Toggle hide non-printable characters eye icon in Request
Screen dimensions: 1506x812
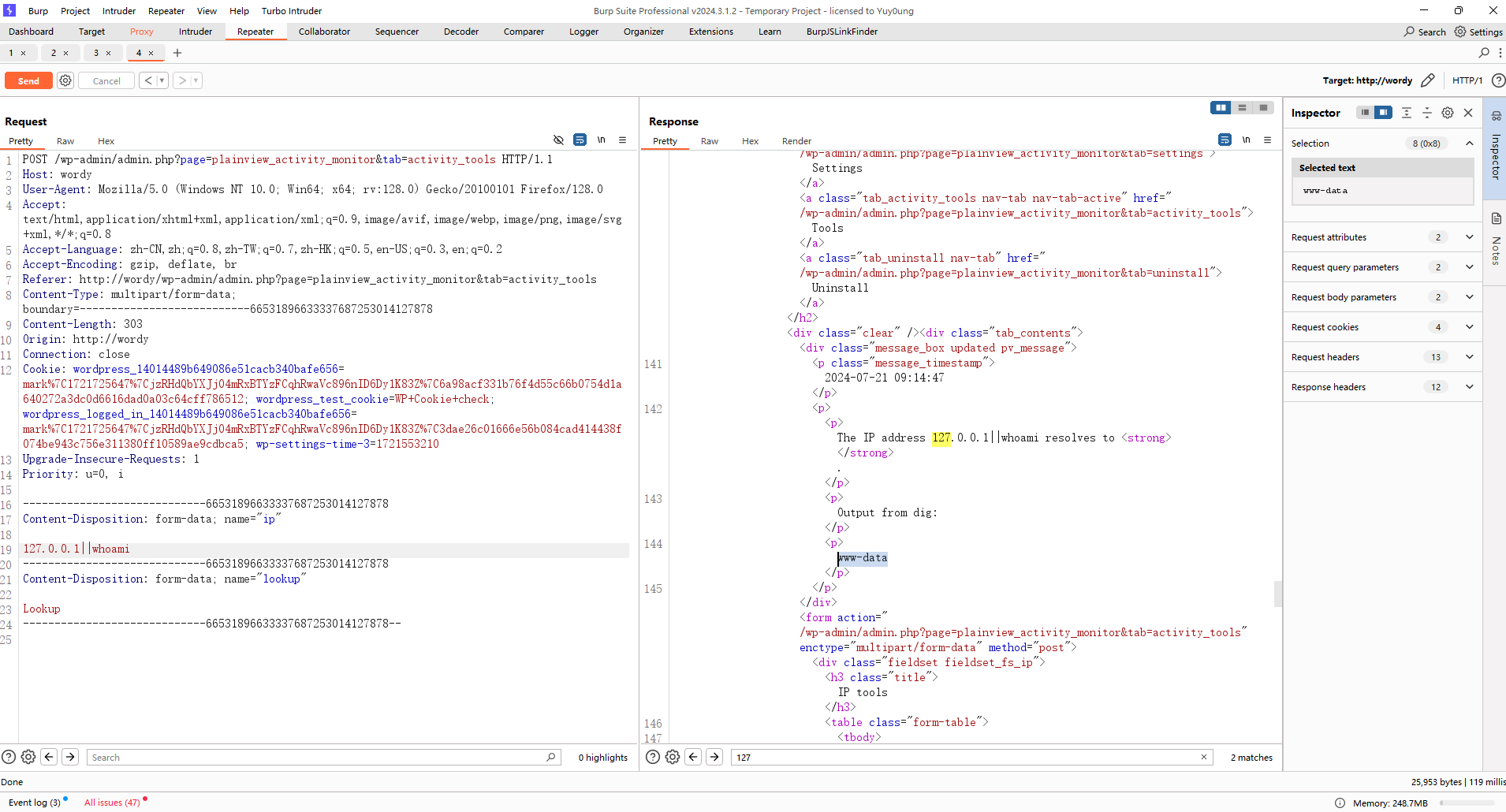pos(558,140)
